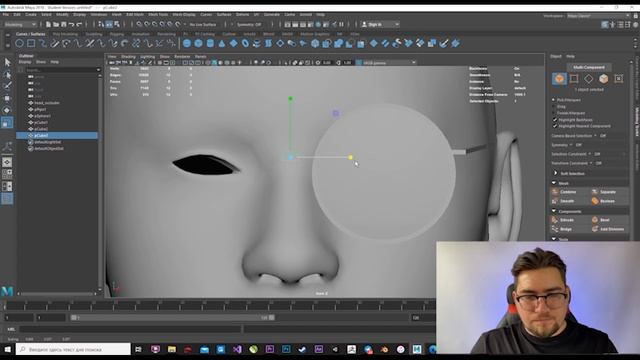
Task: Click the playback range slider bar
Action: pos(172,317)
